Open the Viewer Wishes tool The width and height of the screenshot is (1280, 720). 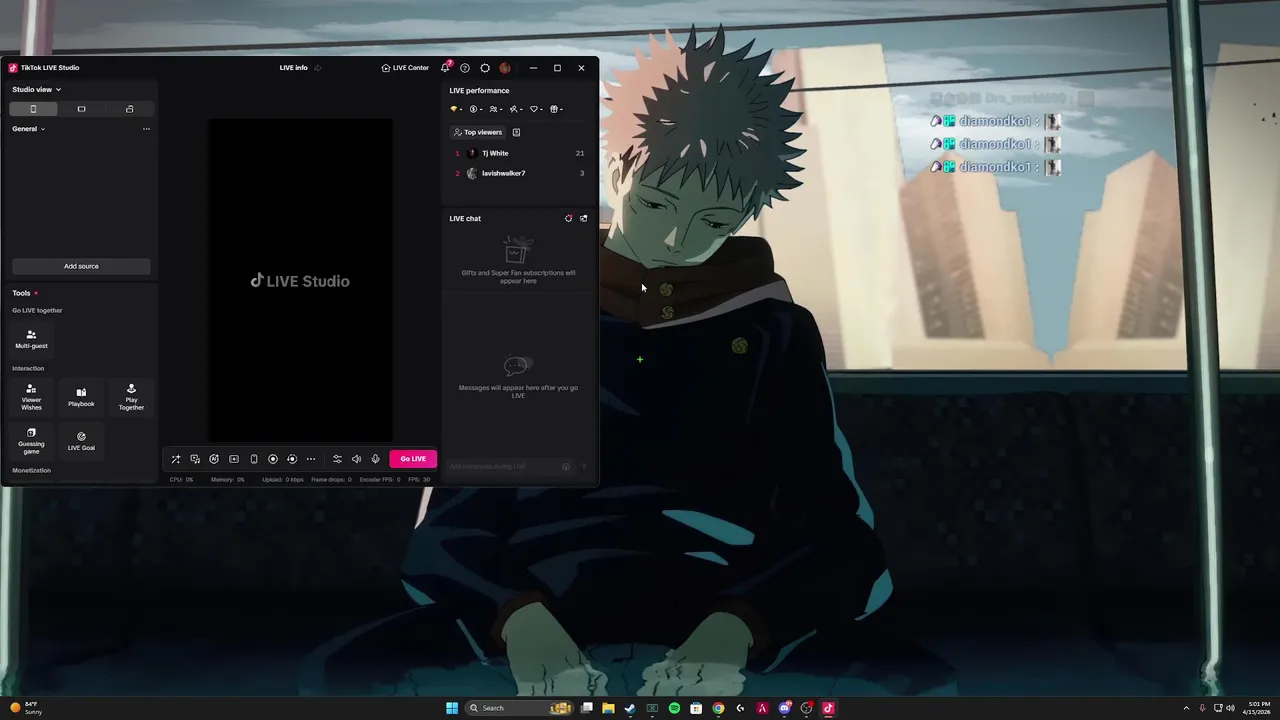[31, 397]
